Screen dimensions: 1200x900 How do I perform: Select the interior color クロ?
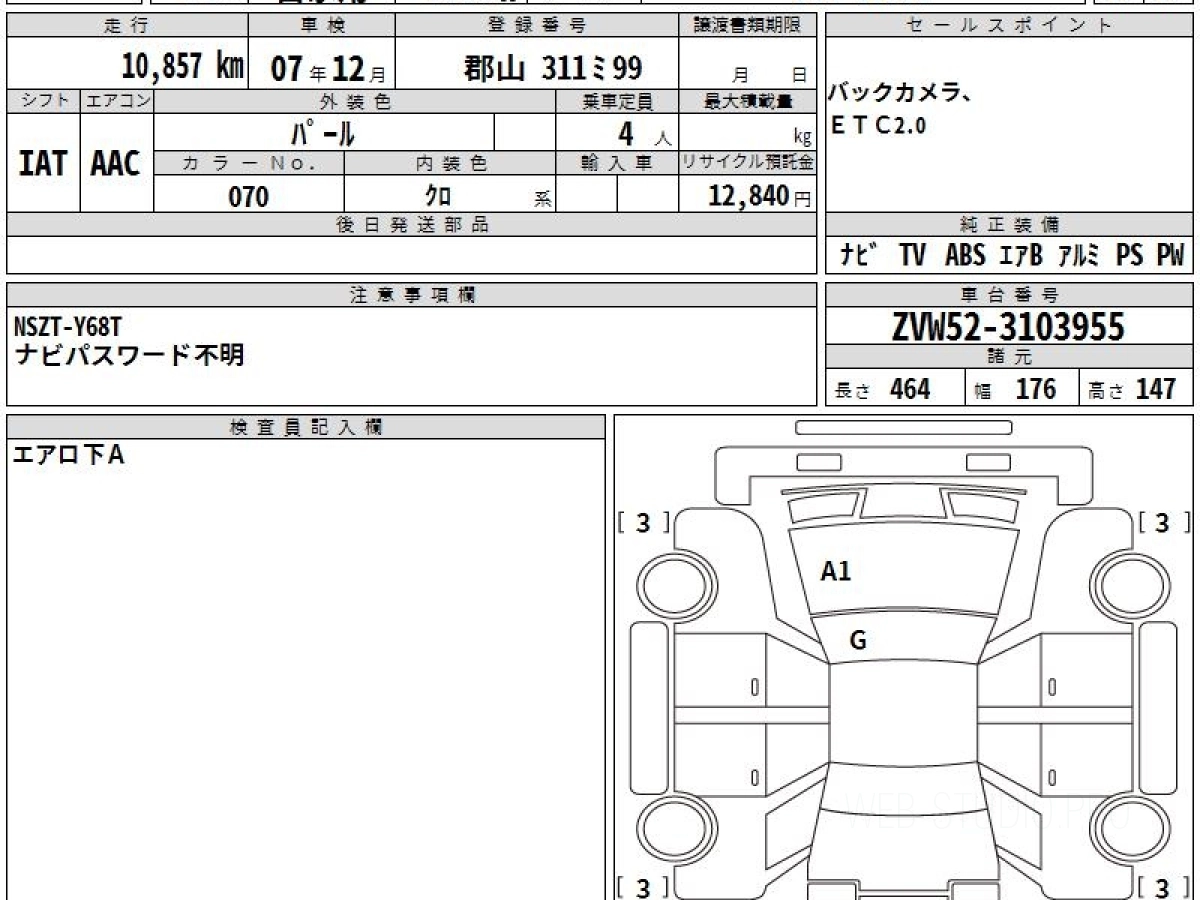click(439, 196)
